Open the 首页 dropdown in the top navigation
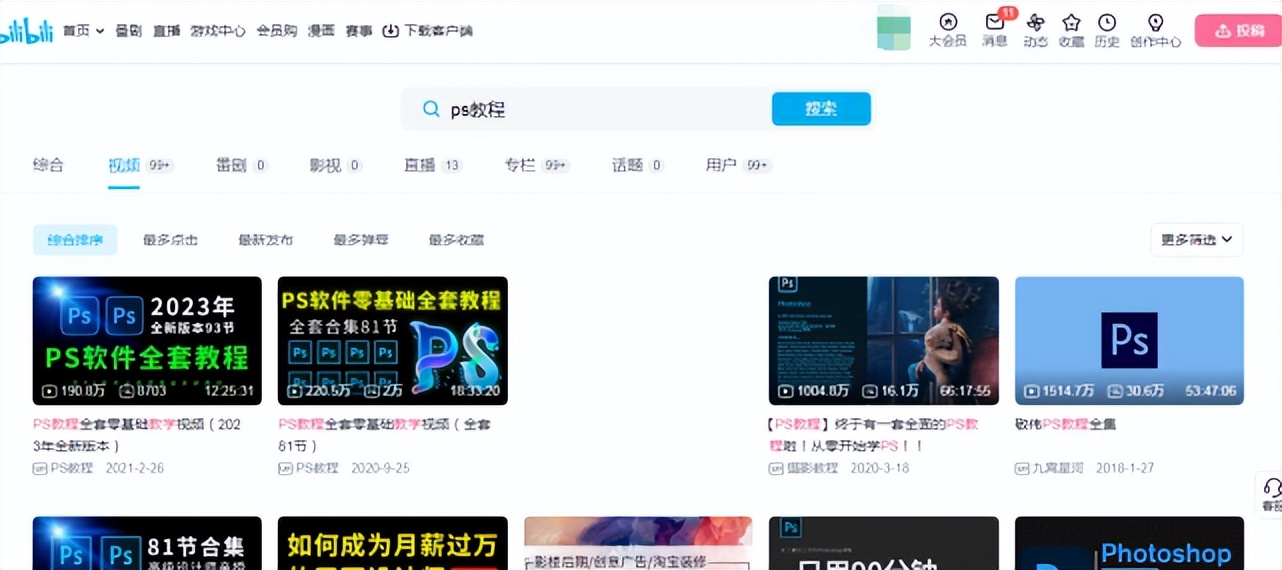Screen dimensions: 1282x570 [x=83, y=31]
